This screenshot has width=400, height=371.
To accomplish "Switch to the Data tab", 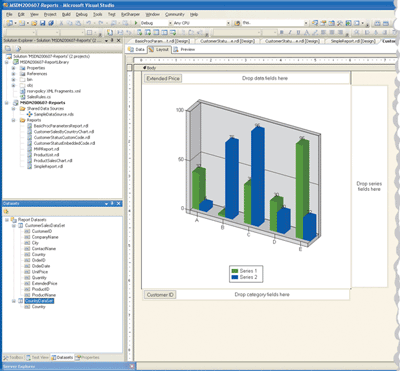I will click(136, 49).
